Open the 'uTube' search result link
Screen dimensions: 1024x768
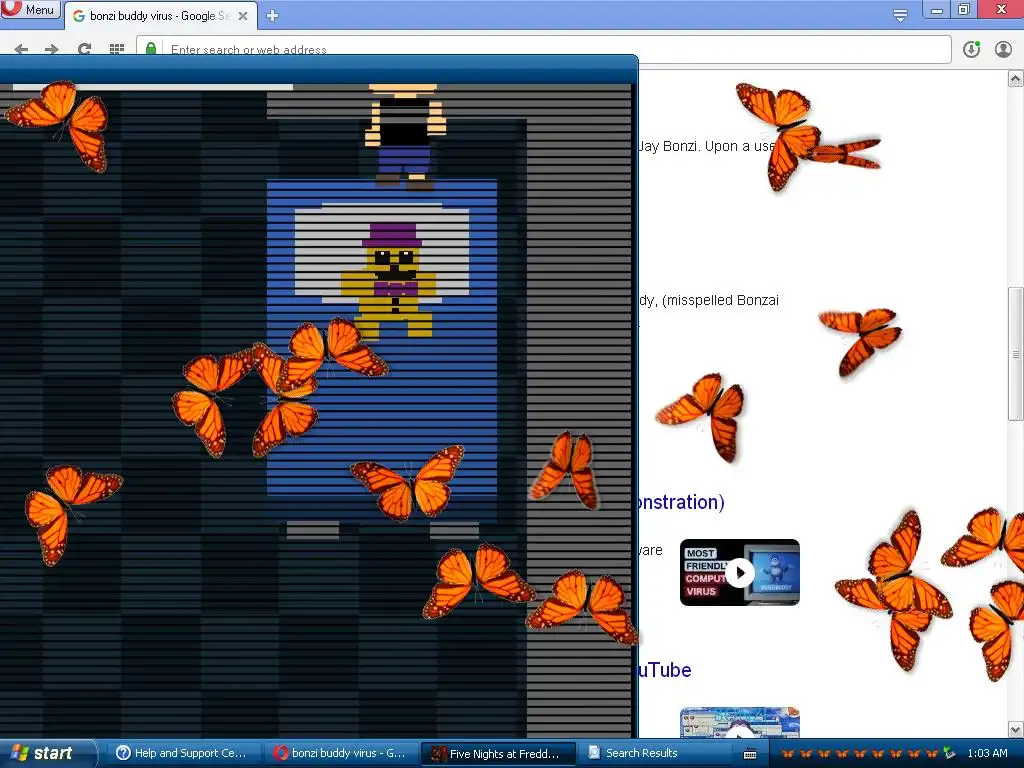[665, 669]
